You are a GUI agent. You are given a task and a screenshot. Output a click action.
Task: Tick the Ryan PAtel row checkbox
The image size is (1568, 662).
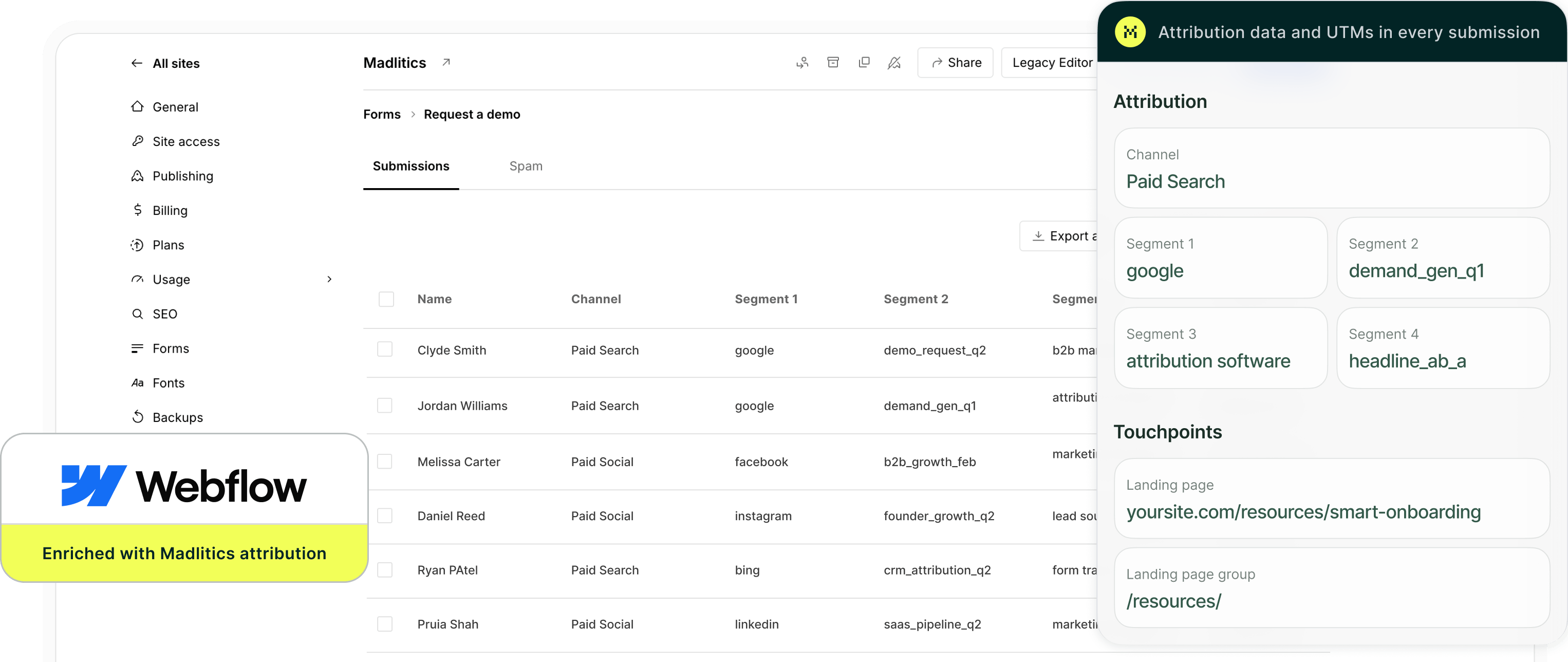click(x=385, y=570)
